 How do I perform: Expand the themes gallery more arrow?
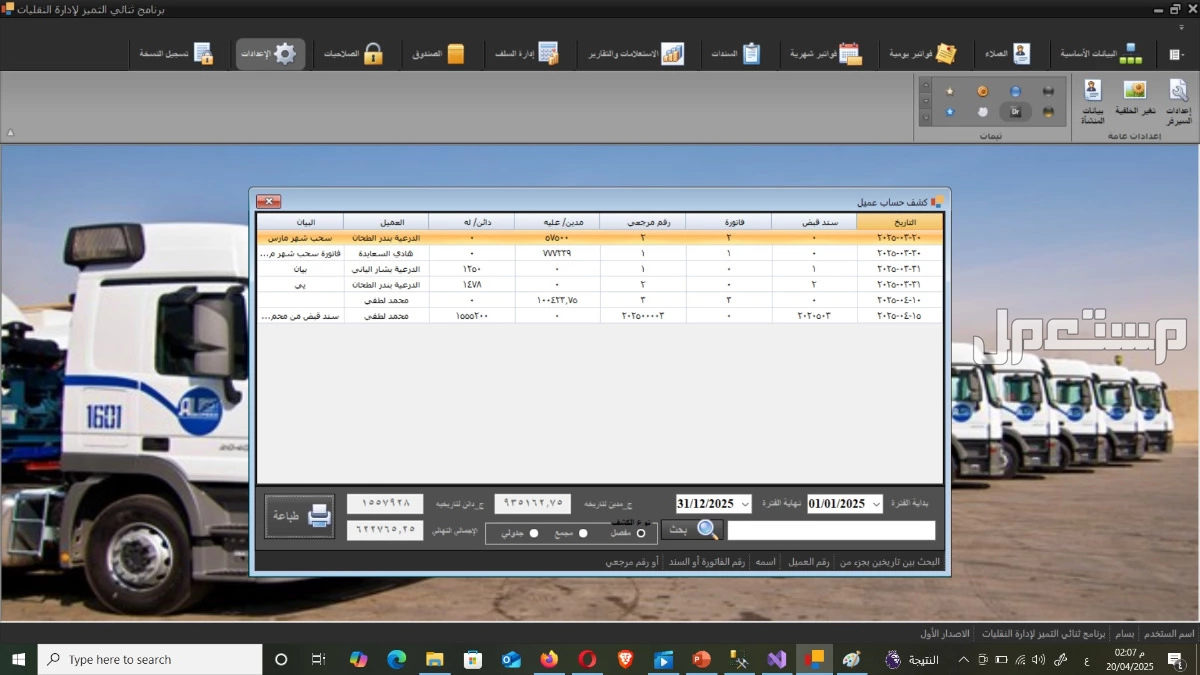coord(925,118)
